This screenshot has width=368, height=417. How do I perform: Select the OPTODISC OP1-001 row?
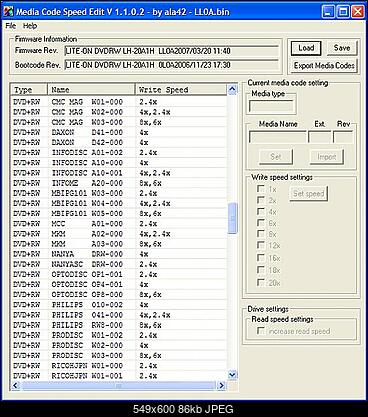click(x=119, y=274)
